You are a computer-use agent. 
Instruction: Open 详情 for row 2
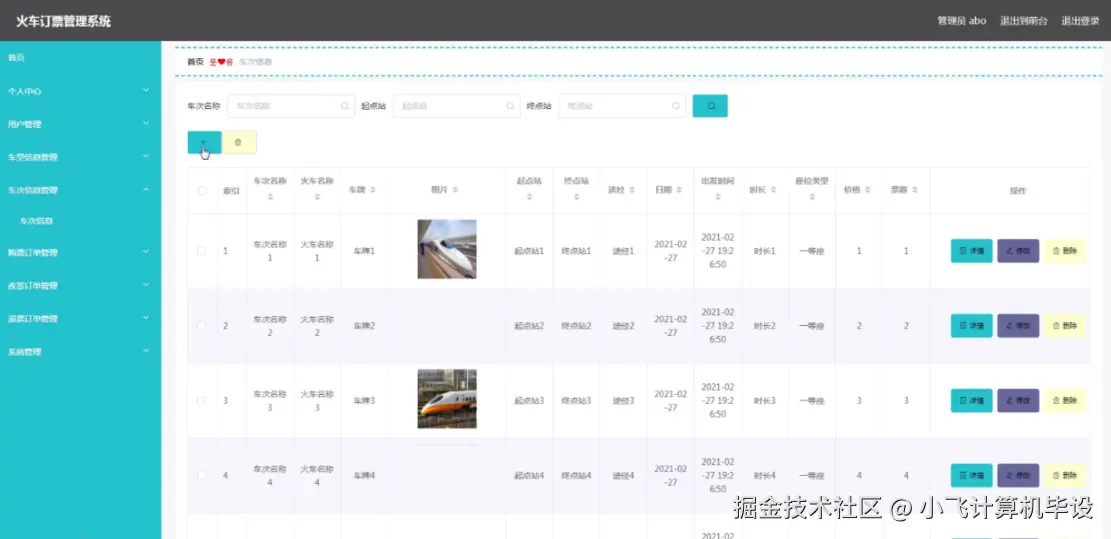tap(971, 326)
